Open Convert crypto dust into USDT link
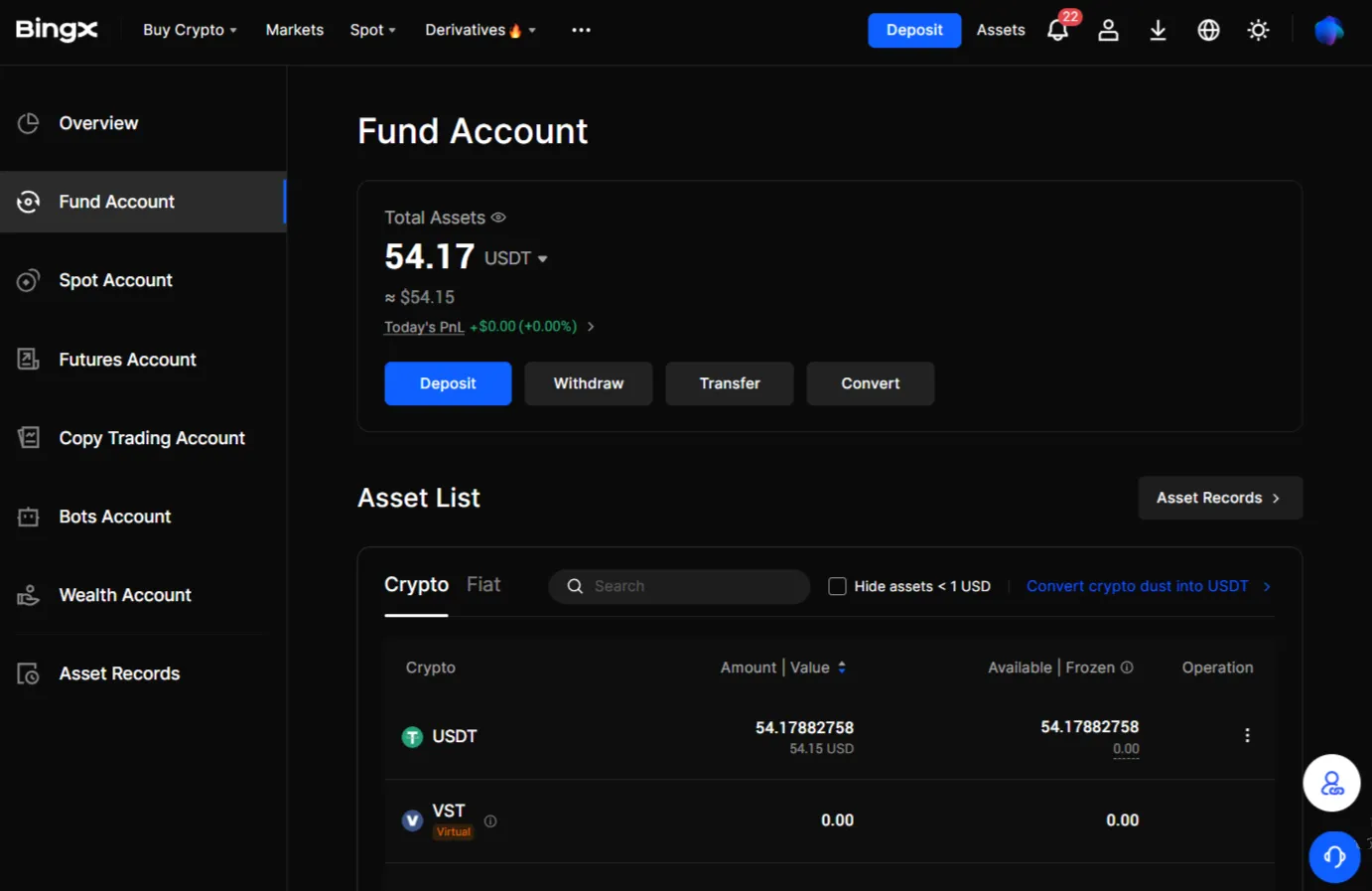Screen dimensions: 1372x891 point(1137,586)
